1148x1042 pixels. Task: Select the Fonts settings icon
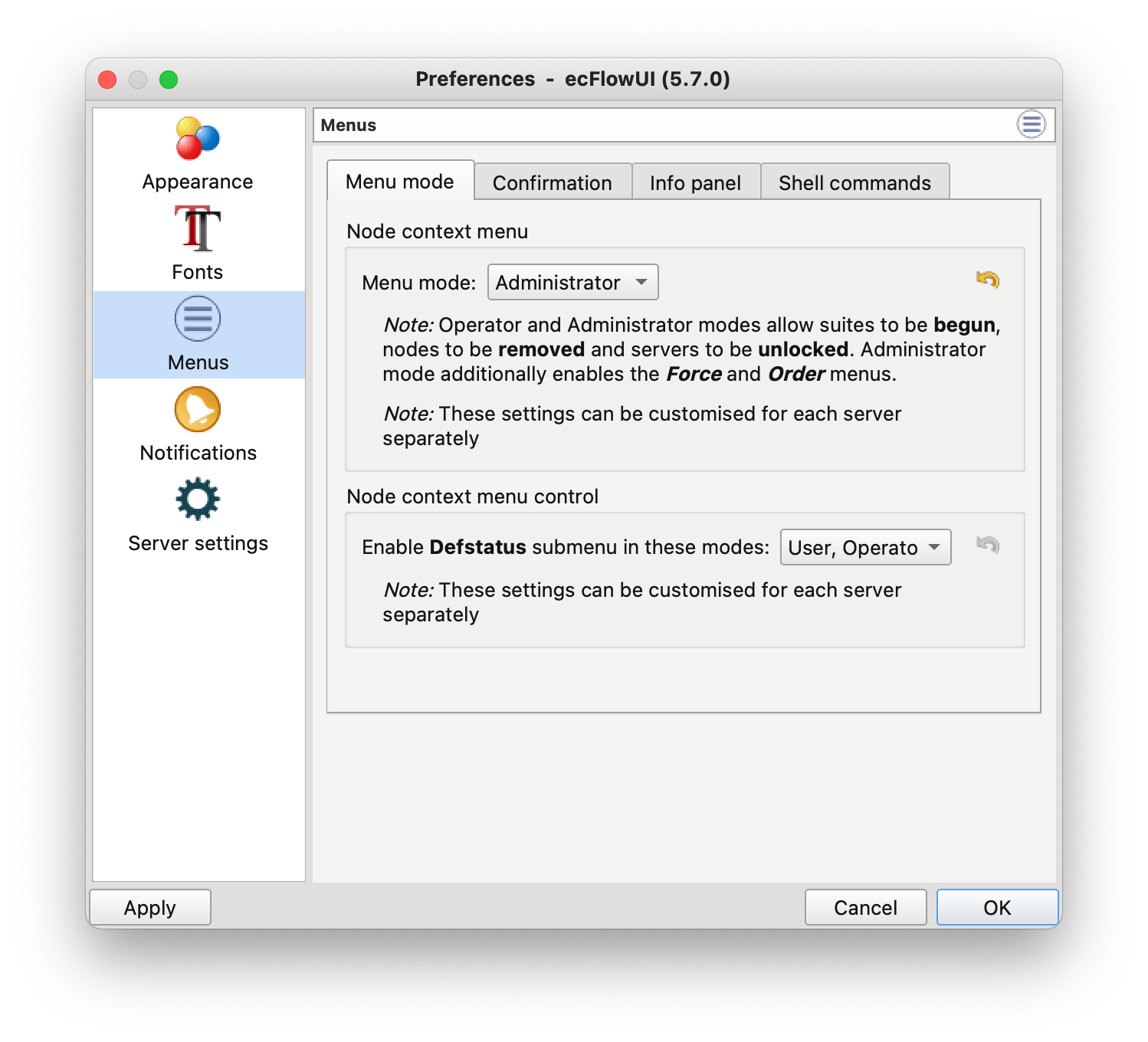point(197,241)
